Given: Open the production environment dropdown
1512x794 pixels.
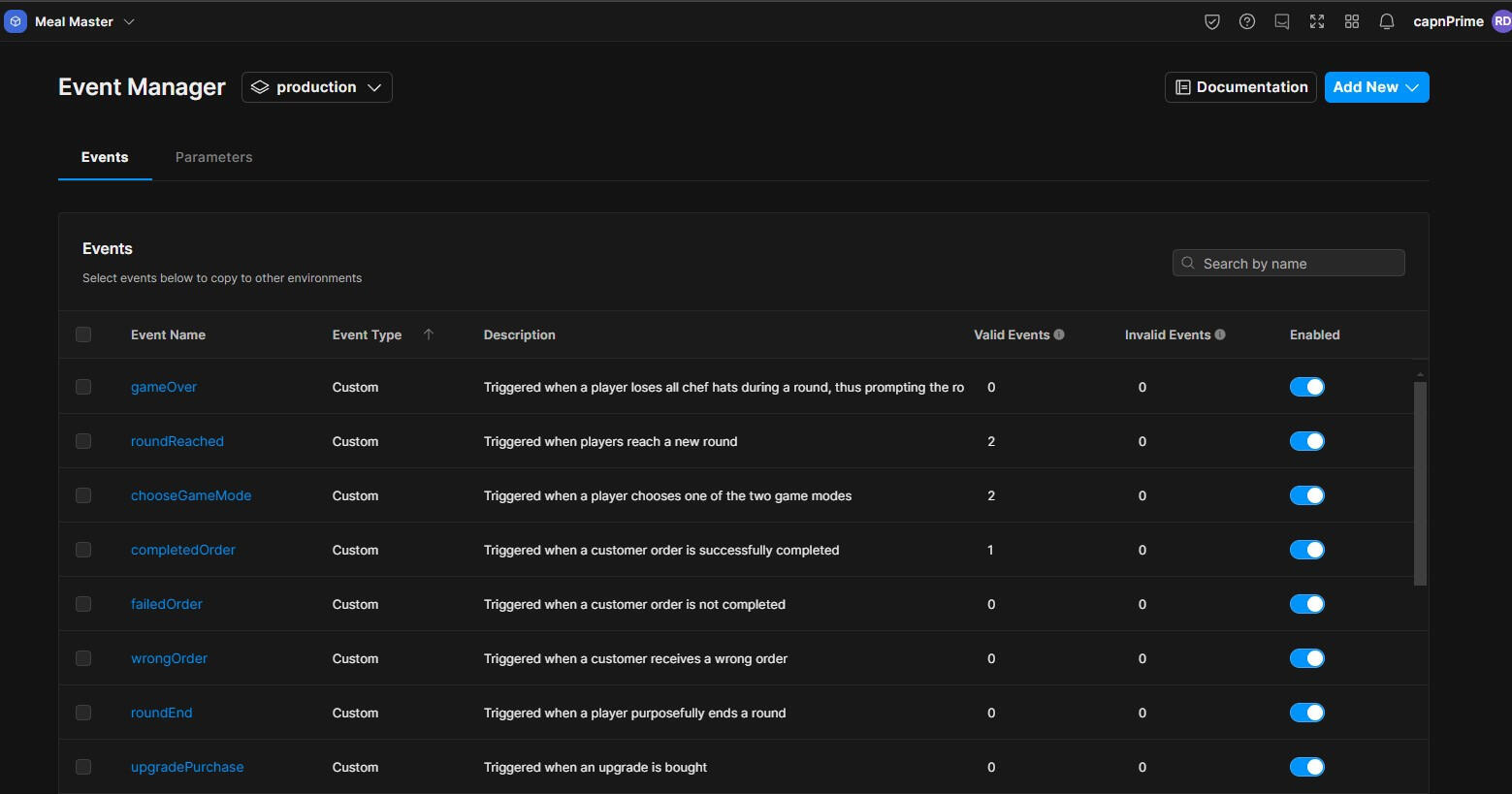Looking at the screenshot, I should 316,87.
